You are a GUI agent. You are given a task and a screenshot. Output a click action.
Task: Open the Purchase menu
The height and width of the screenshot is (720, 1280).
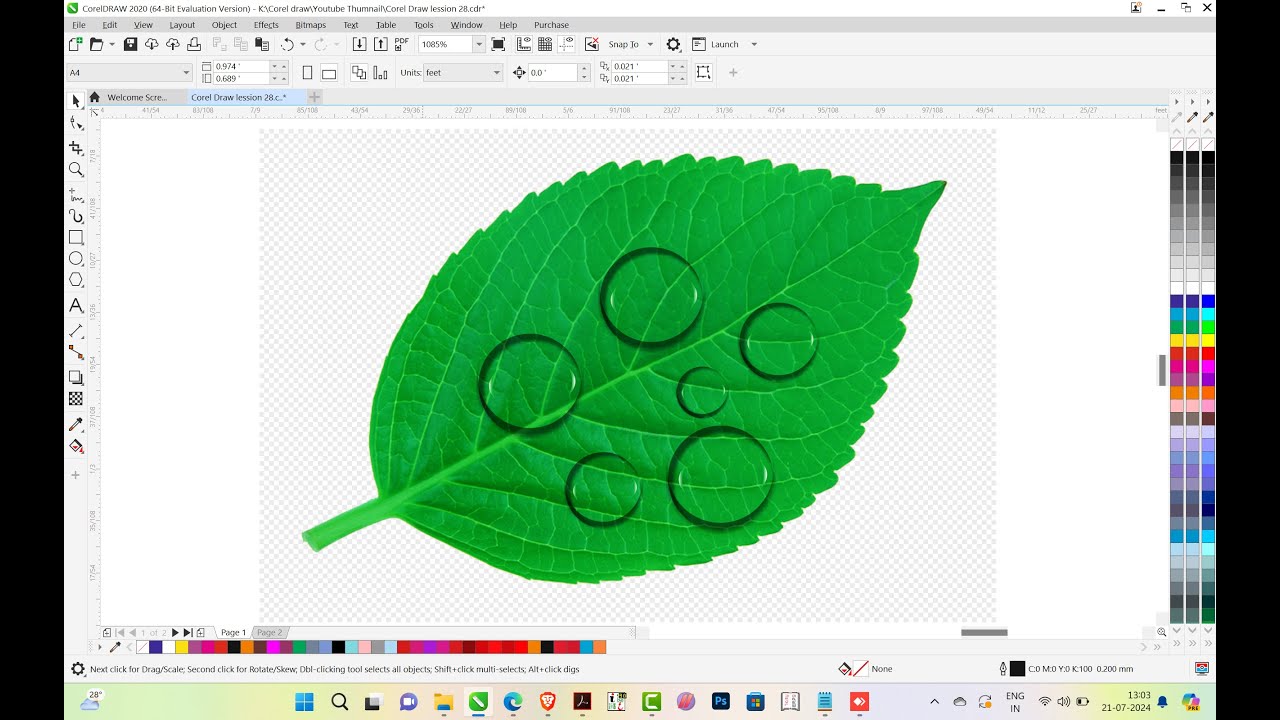click(551, 25)
